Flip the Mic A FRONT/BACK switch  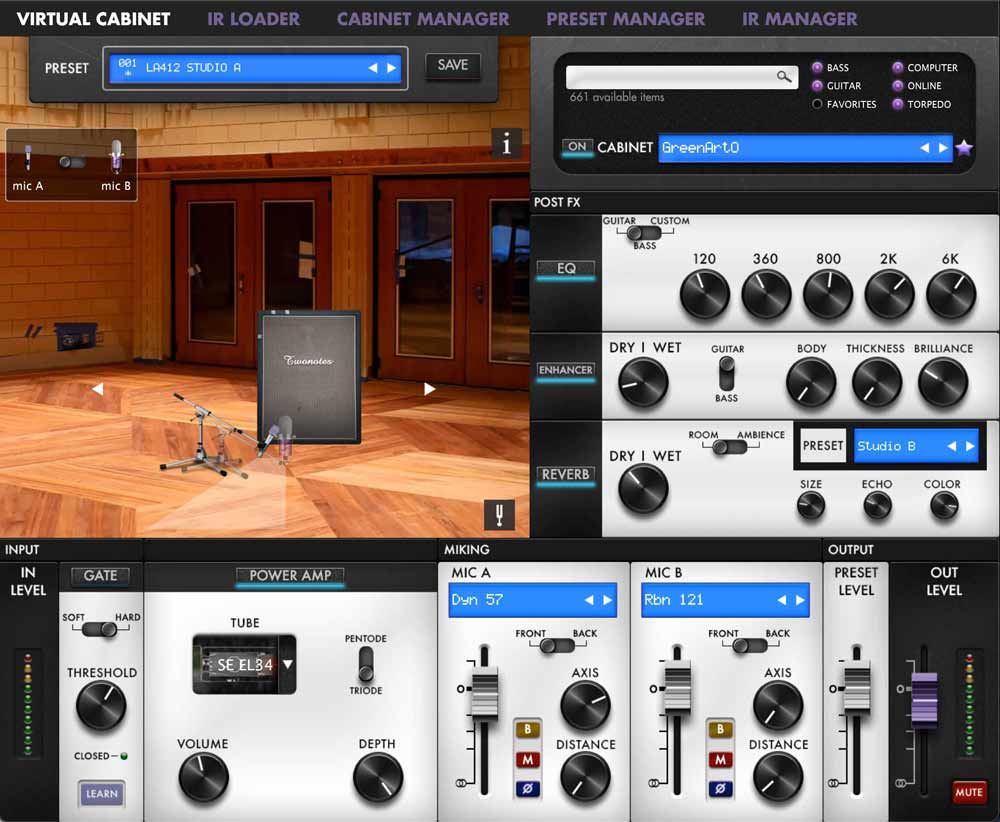pos(557,645)
